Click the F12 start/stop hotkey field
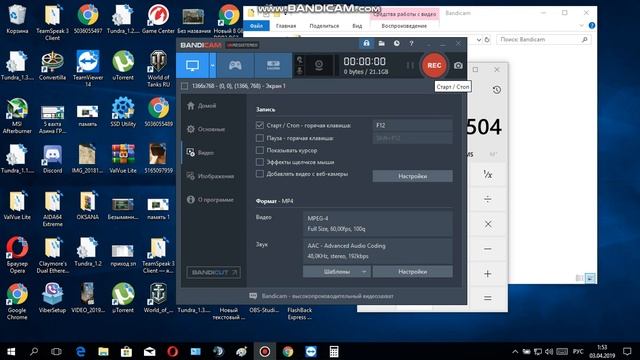 pyautogui.click(x=413, y=125)
